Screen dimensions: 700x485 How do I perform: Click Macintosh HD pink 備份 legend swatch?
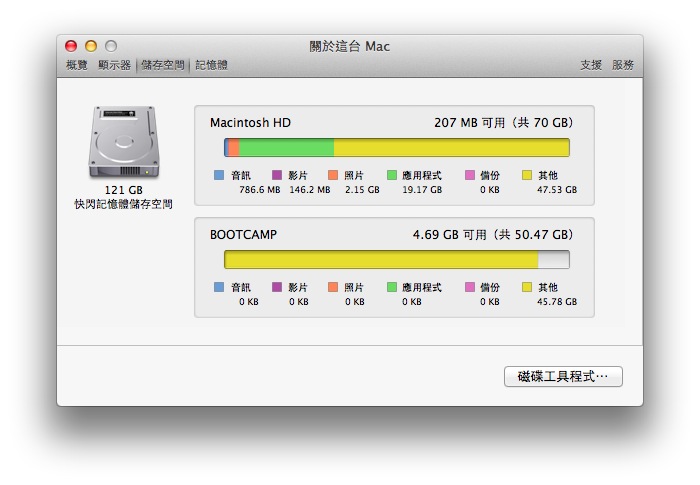coord(470,175)
